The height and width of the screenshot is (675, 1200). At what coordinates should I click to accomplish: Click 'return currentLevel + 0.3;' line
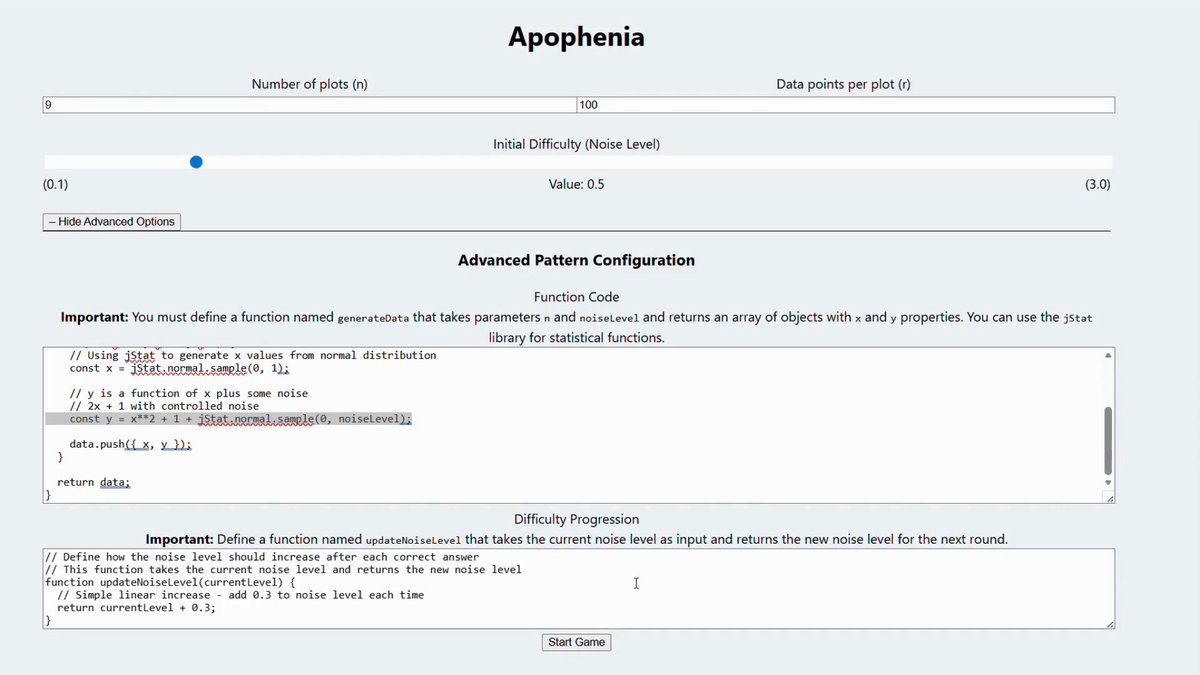pyautogui.click(x=136, y=607)
